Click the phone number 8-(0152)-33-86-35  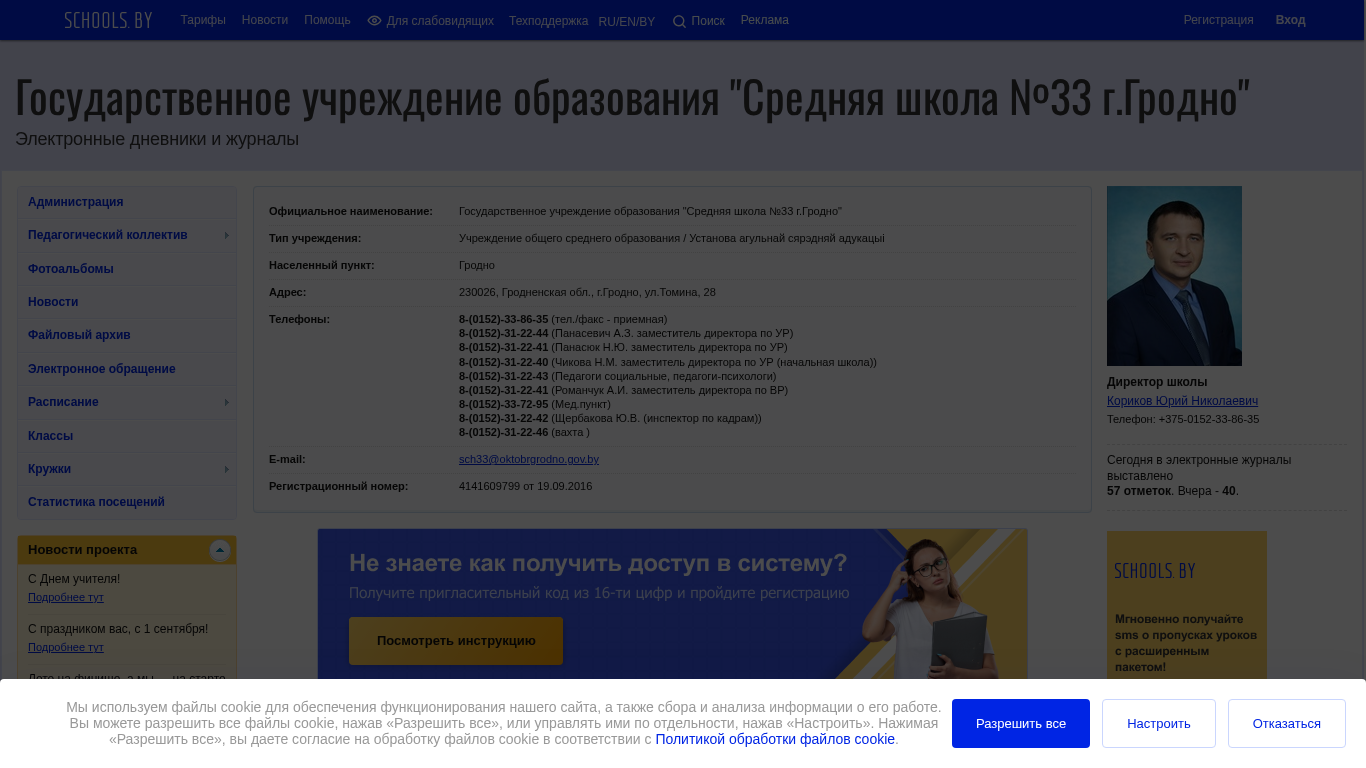[503, 319]
